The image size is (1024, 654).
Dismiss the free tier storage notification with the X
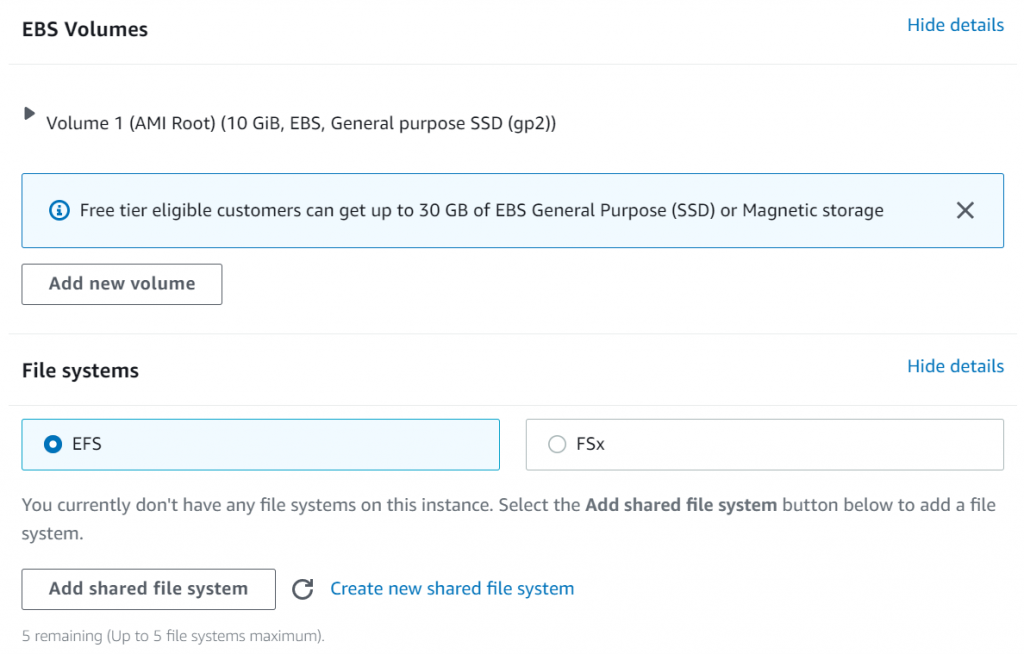pyautogui.click(x=965, y=210)
